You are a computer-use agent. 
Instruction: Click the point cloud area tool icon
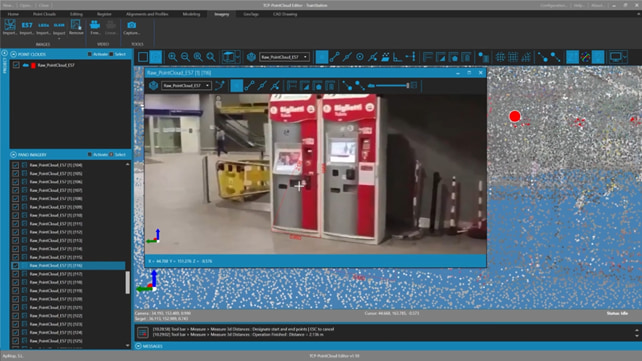385,57
